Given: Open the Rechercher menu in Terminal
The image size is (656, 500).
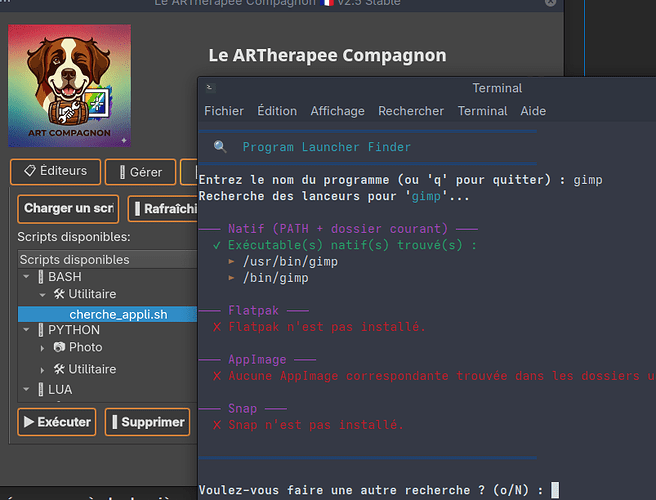Looking at the screenshot, I should 411,111.
